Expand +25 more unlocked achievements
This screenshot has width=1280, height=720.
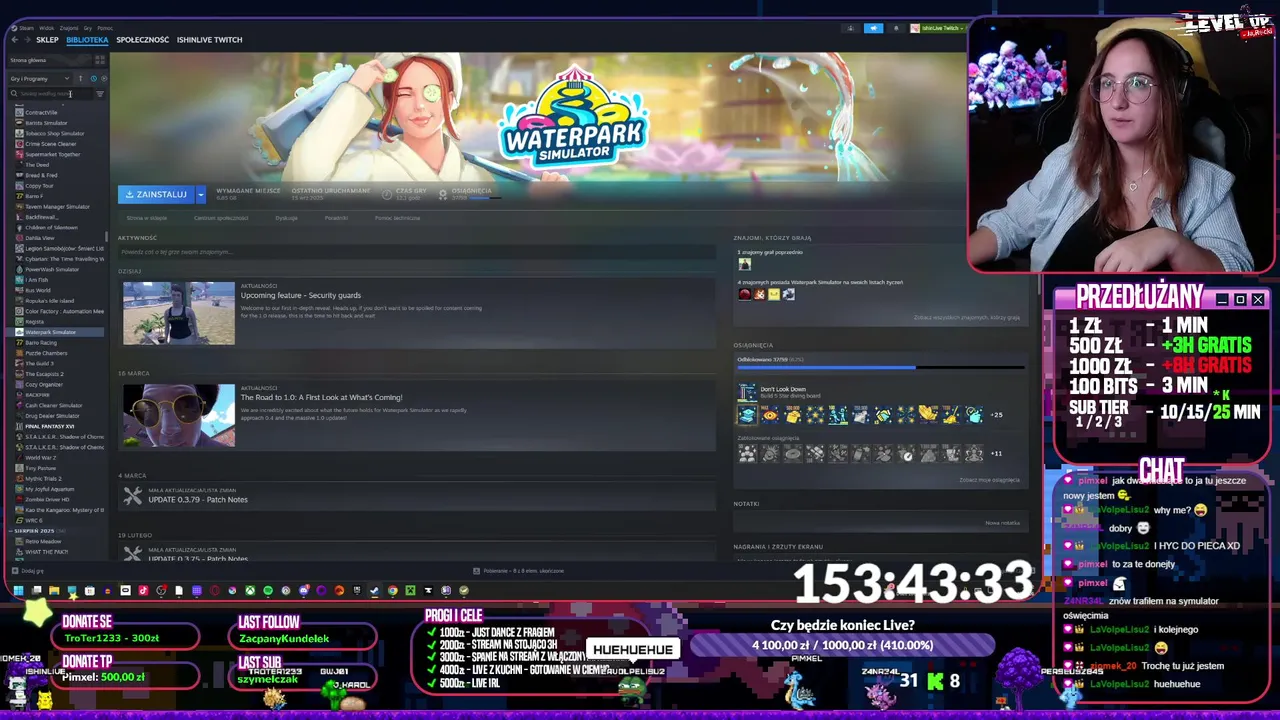996,415
